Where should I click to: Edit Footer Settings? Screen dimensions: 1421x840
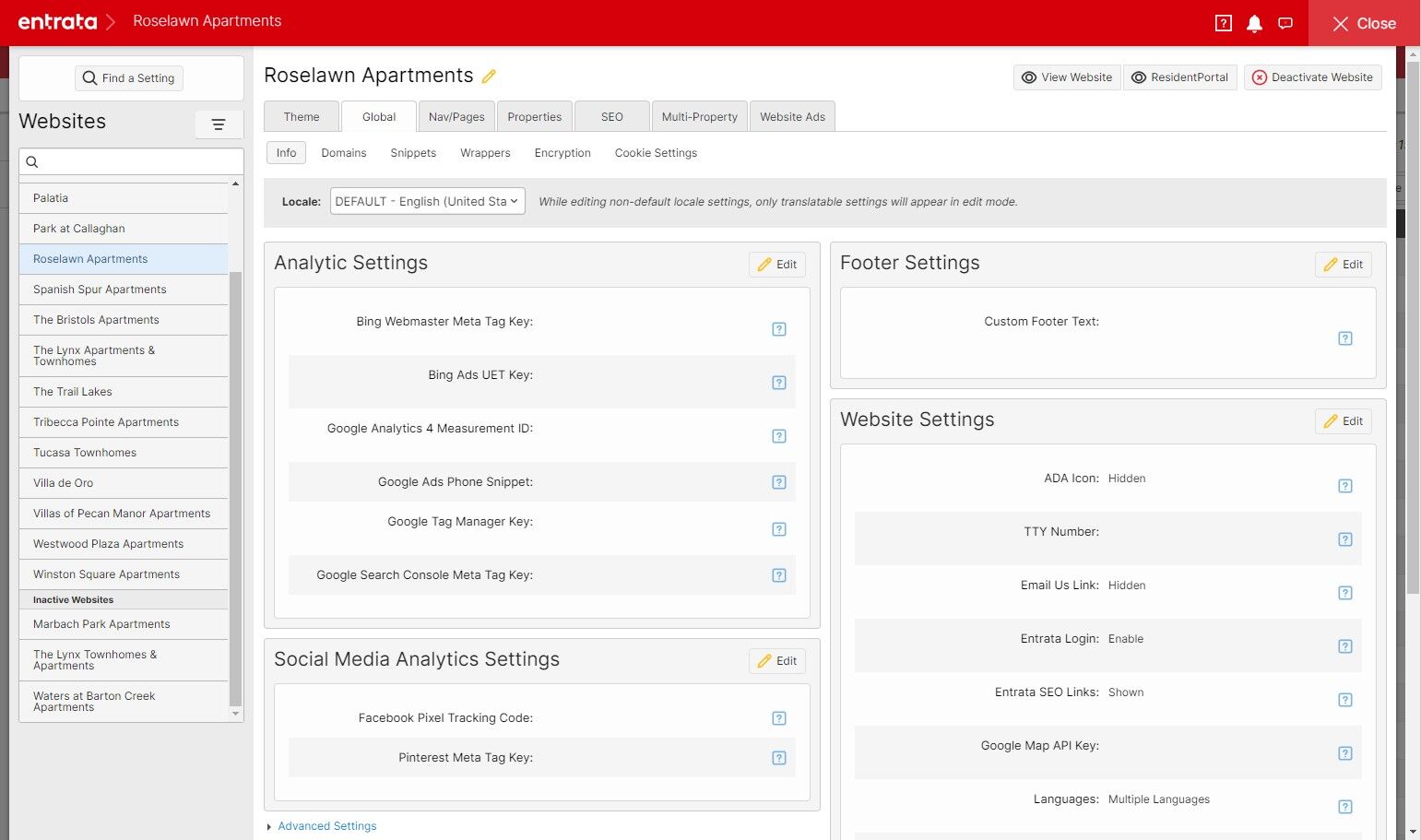1344,265
